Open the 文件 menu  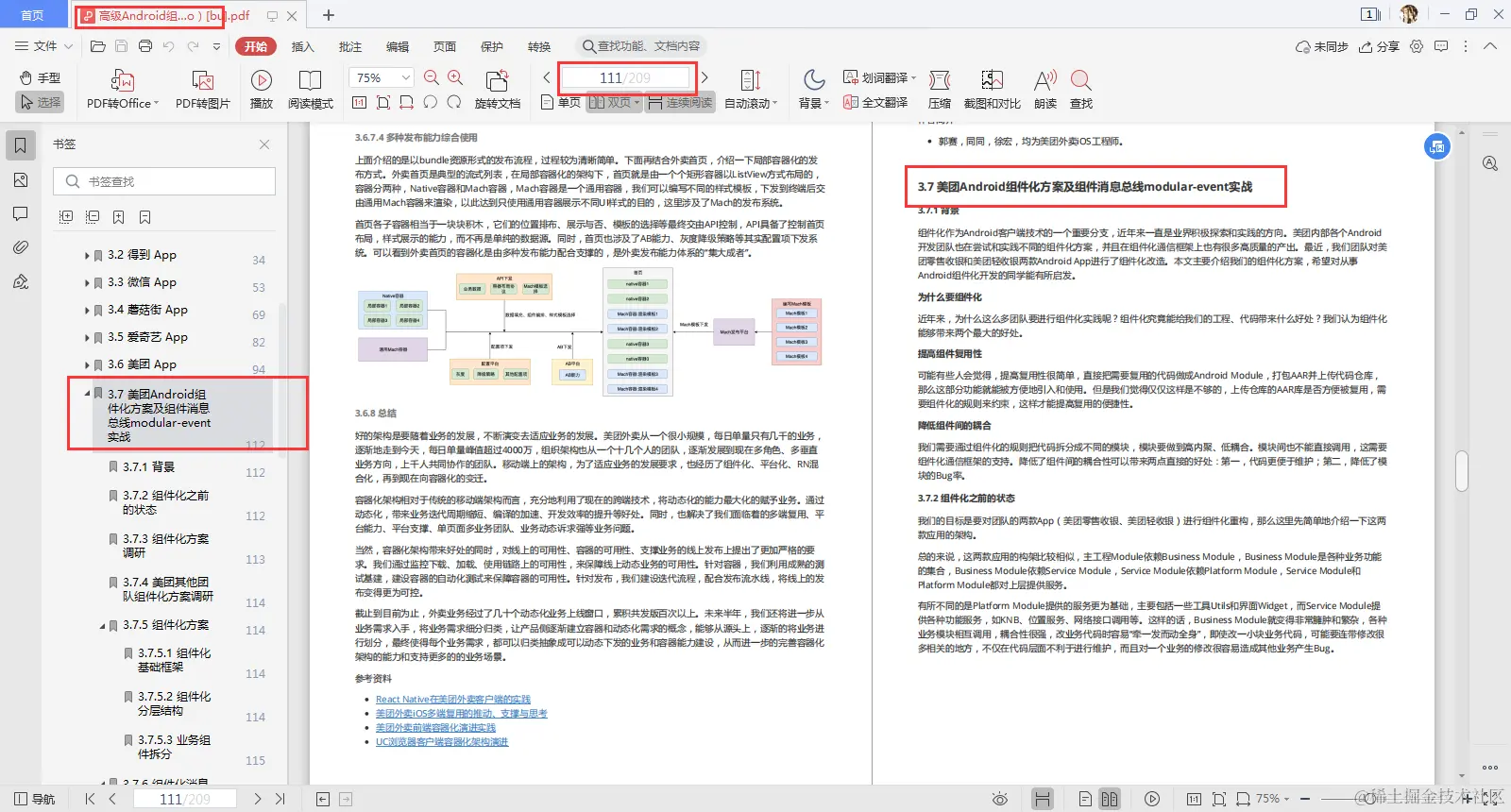[43, 46]
